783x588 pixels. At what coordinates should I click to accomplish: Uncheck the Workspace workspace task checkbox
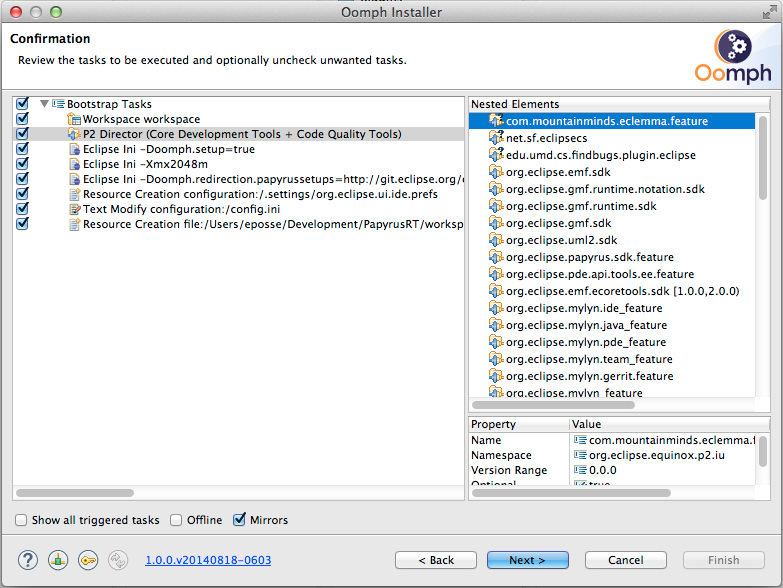point(22,118)
